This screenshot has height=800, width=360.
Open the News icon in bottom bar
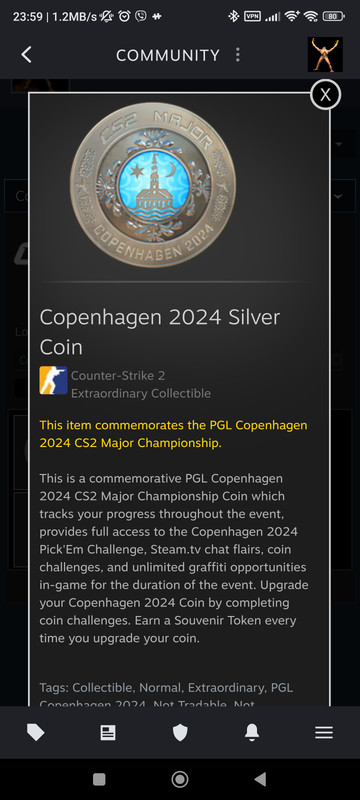pyautogui.click(x=108, y=733)
